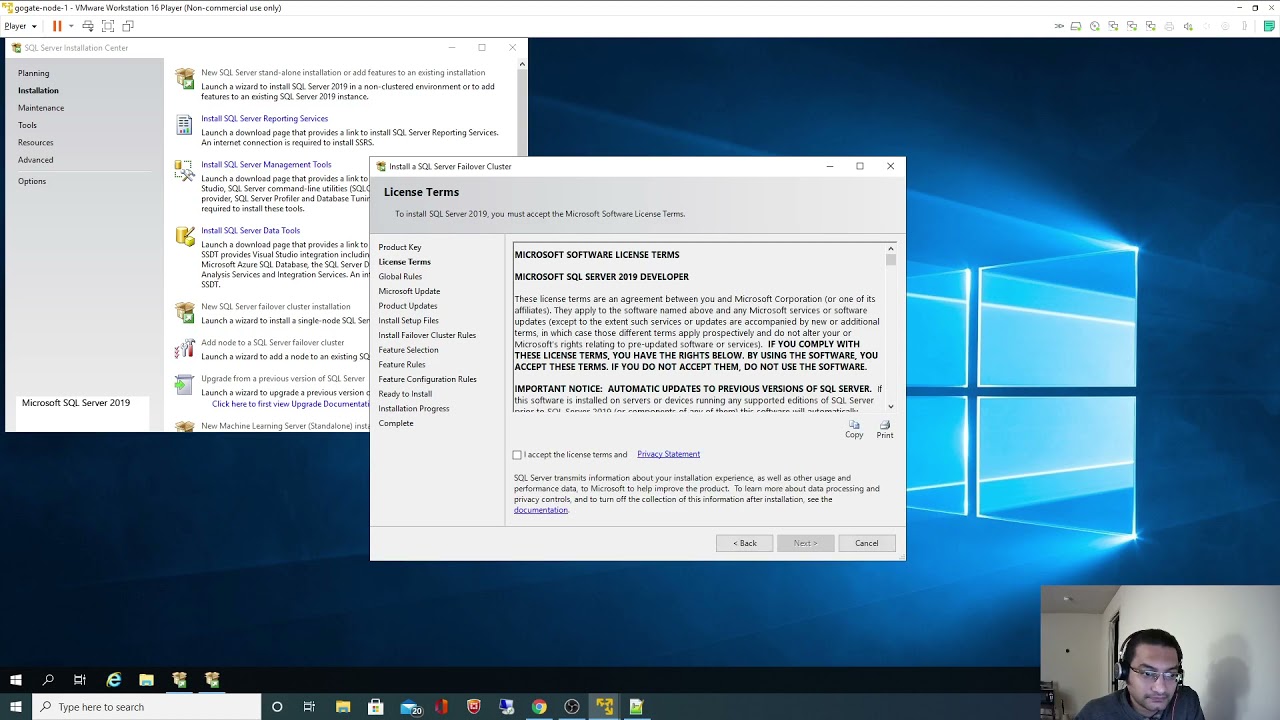
Task: Open the Privacy Statement link
Action: [x=668, y=454]
